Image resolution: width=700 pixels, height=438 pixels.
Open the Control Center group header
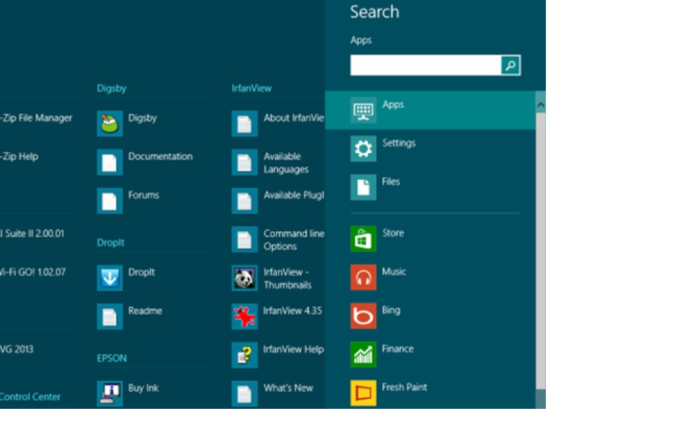click(30, 397)
